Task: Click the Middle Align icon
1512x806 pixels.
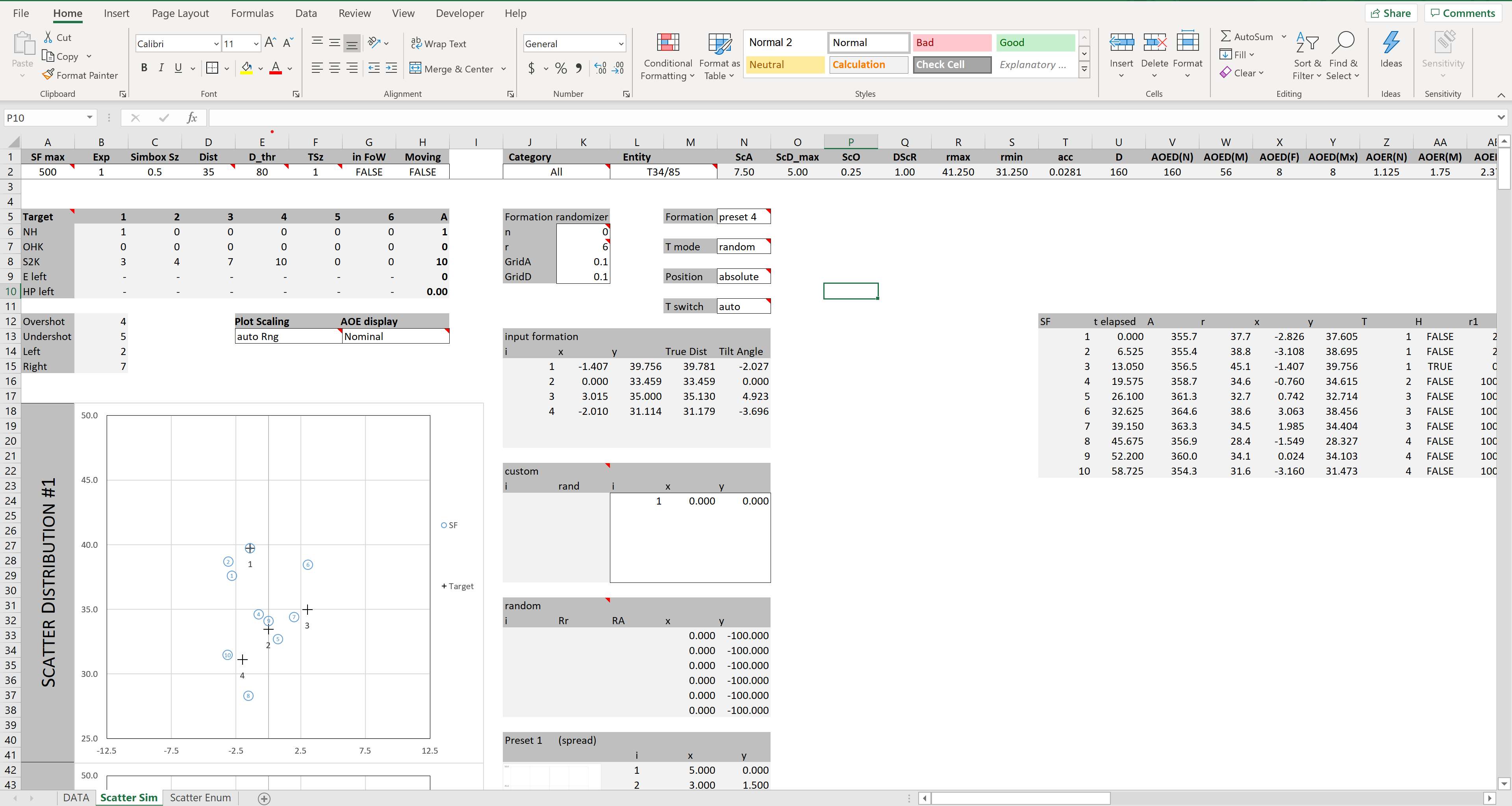Action: pyautogui.click(x=335, y=43)
